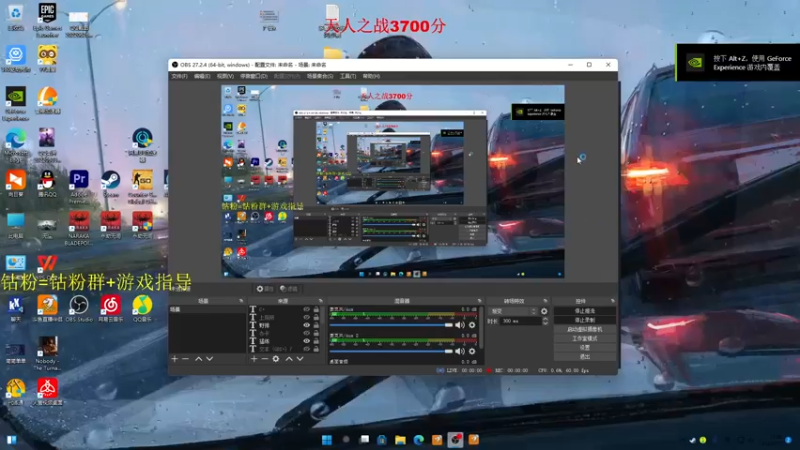Open the second mixer channel's gear settings

coord(472,351)
